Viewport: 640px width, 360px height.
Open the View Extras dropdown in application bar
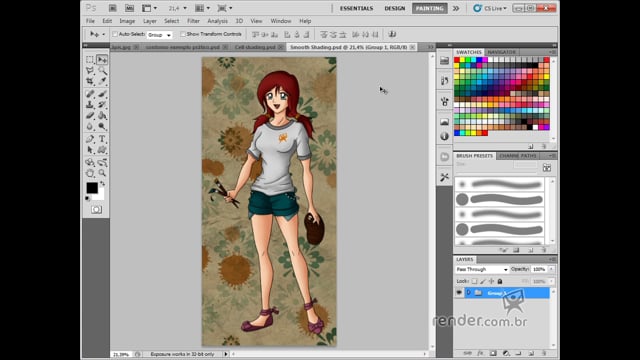pos(149,8)
